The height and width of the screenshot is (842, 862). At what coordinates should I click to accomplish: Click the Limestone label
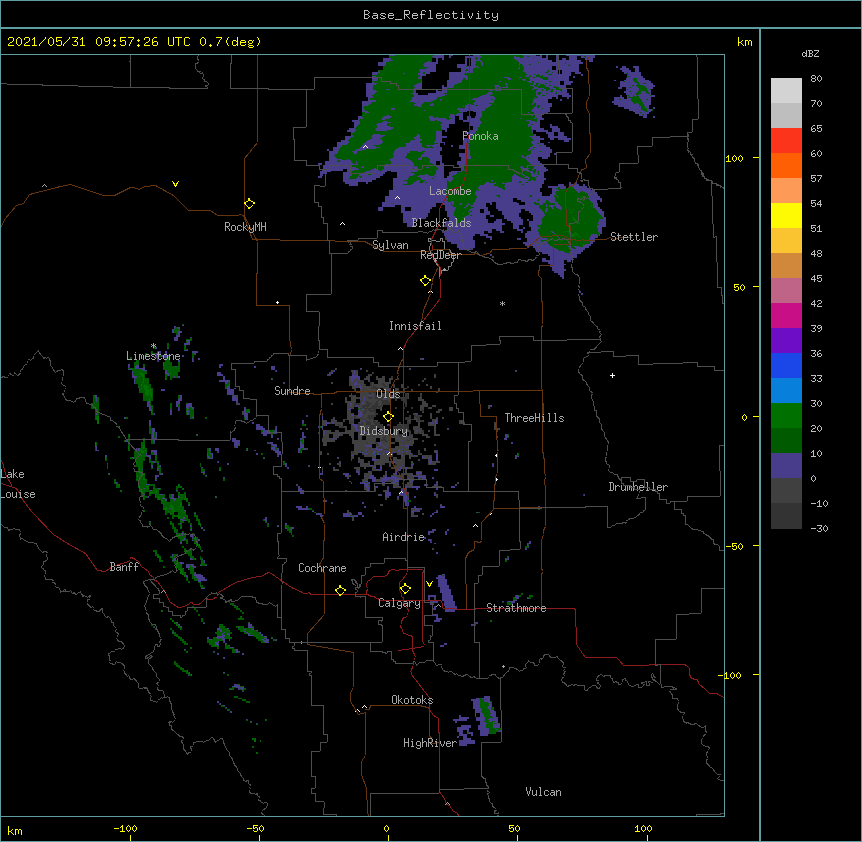[153, 356]
